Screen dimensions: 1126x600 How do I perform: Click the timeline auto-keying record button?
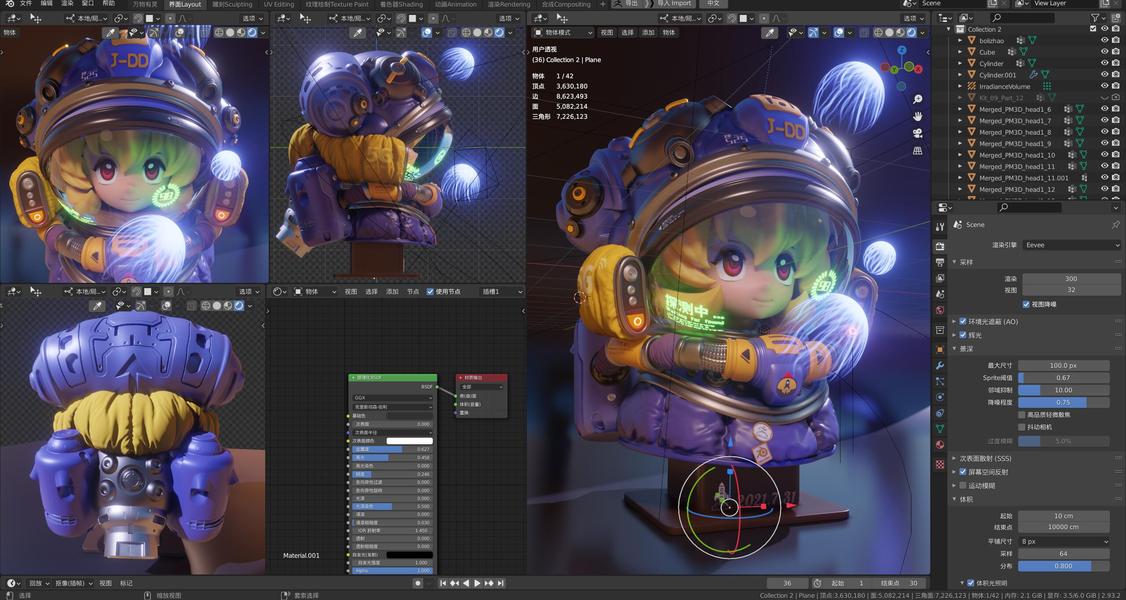[417, 583]
